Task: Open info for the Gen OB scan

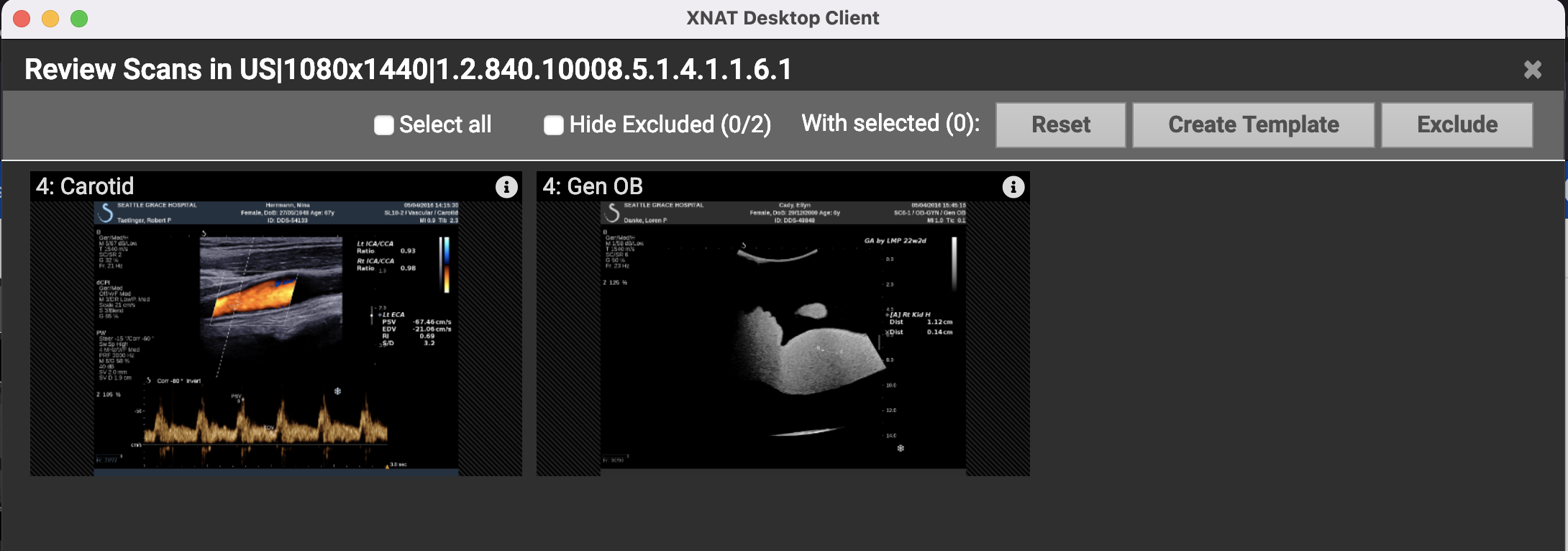Action: (1013, 187)
